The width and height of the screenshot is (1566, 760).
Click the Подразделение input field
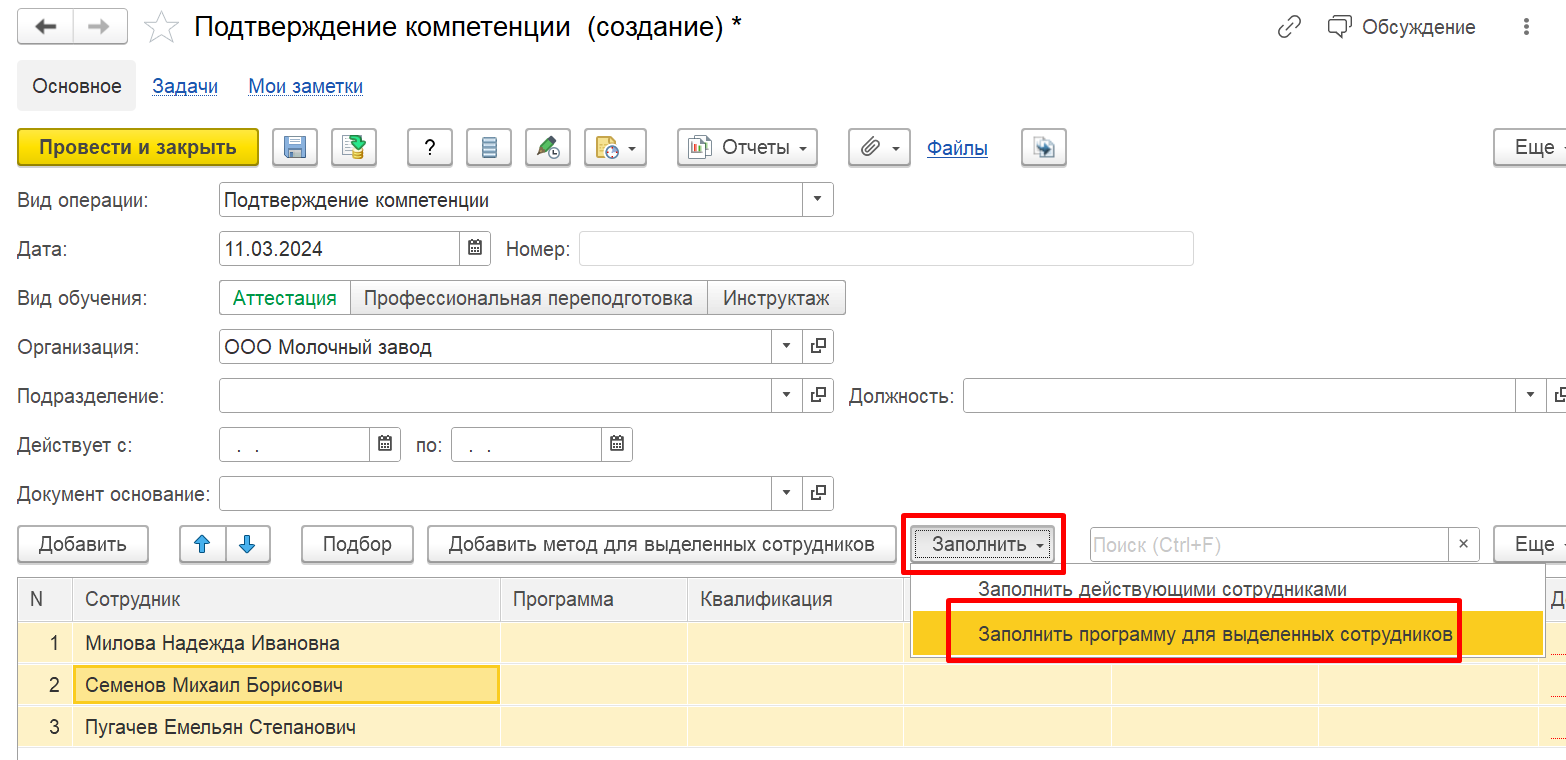point(495,396)
